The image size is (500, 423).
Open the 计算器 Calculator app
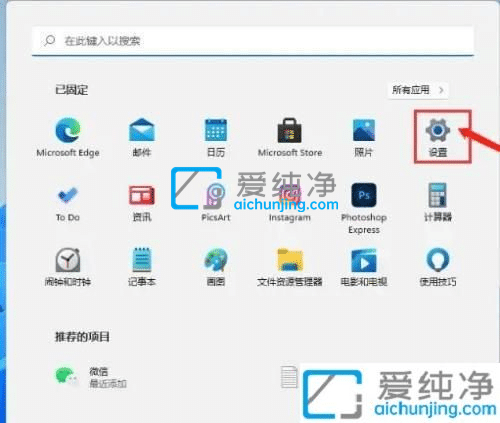tap(438, 203)
